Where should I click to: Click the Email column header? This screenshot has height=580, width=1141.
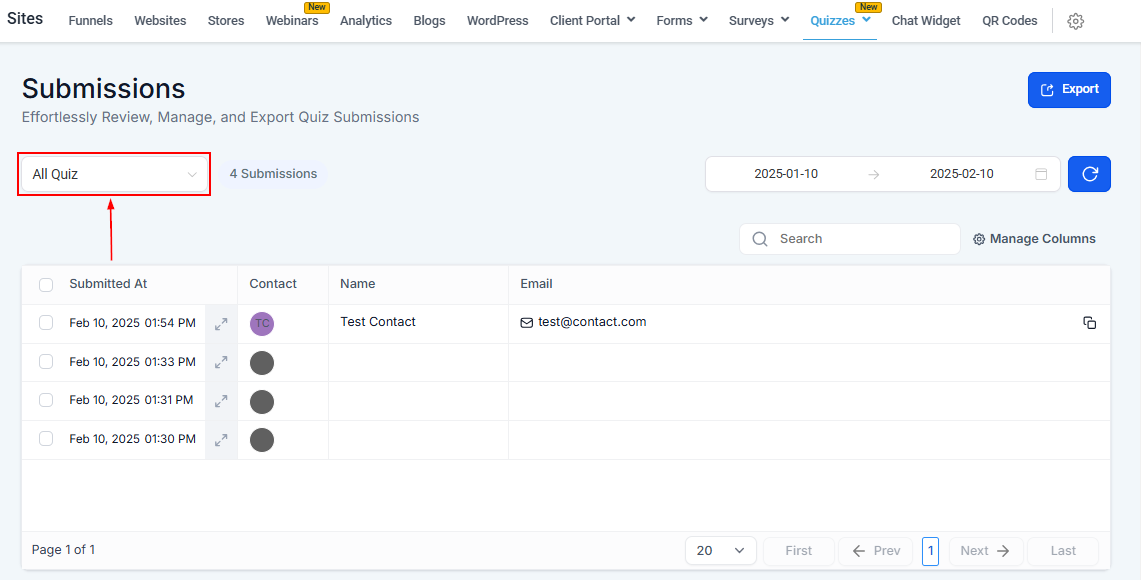coord(536,284)
